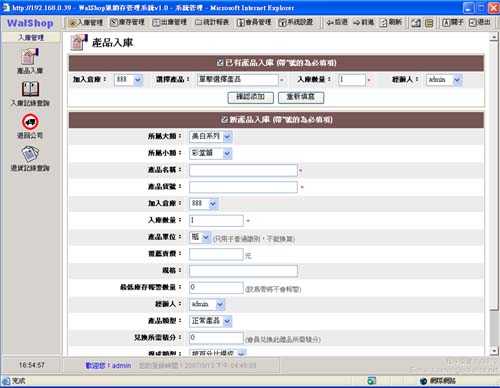Expand 經辦人 dropdown in new-product section

(x=207, y=304)
